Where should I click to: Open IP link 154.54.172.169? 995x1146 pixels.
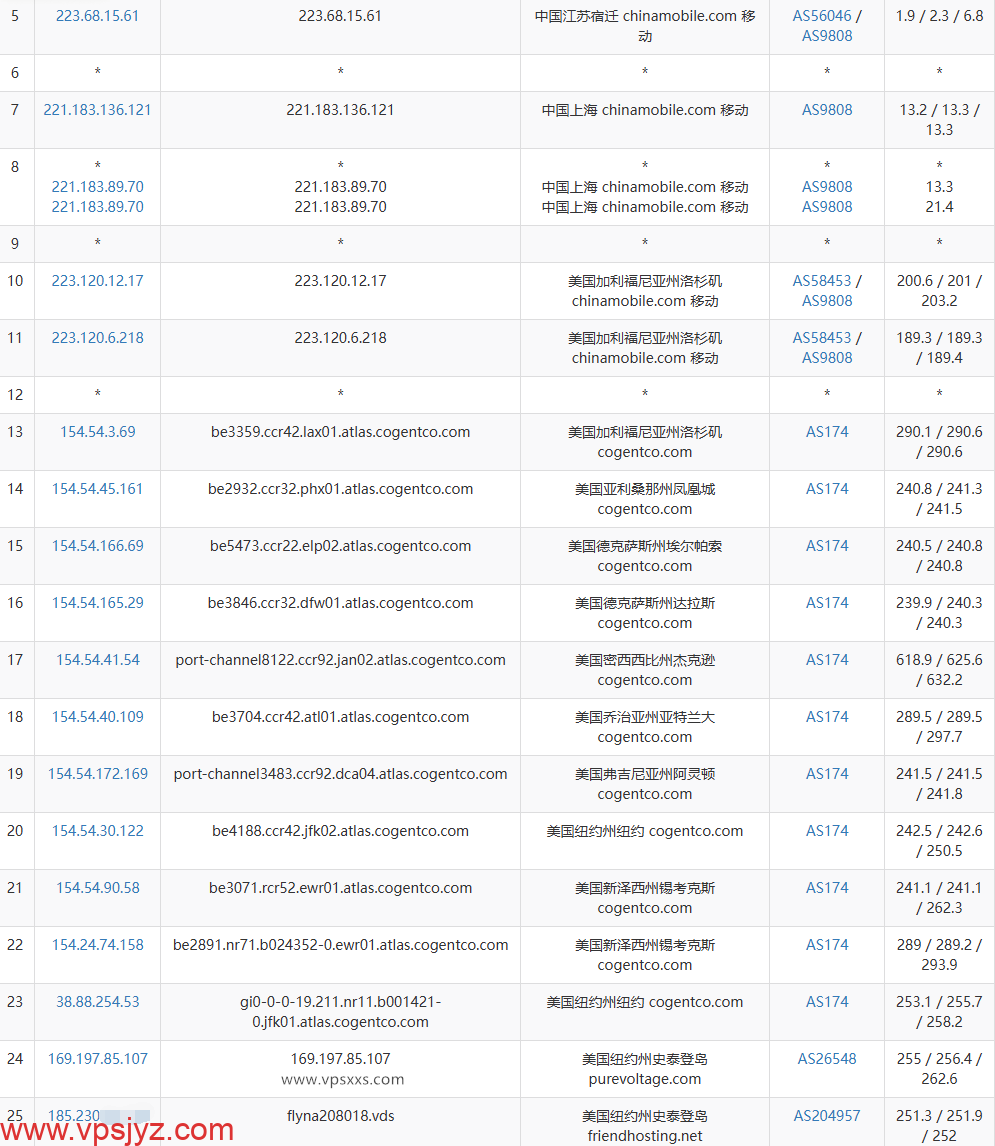(97, 774)
